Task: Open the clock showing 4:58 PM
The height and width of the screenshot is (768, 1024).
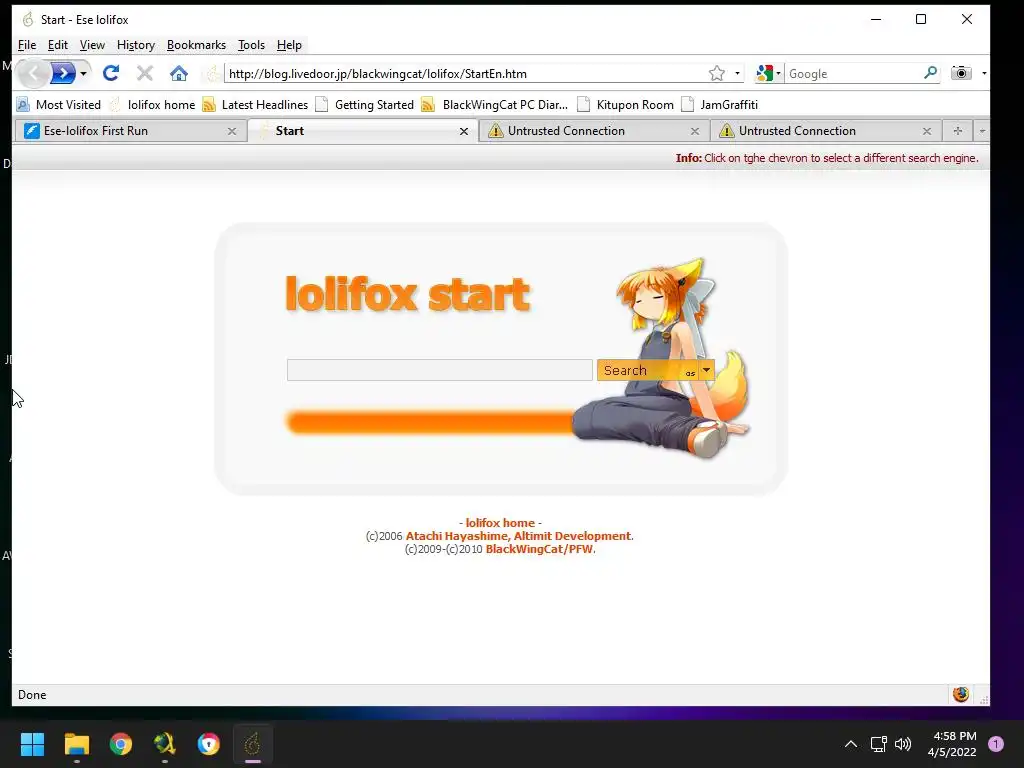Action: click(952, 744)
